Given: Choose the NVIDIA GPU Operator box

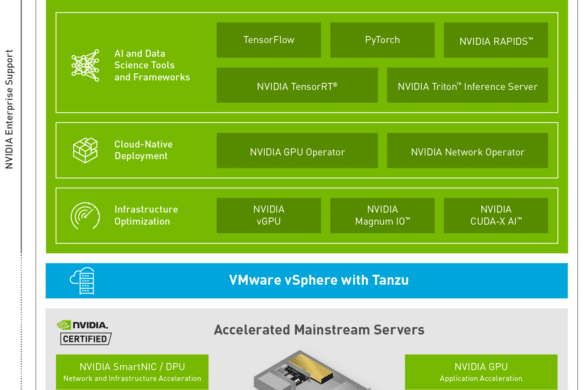Looking at the screenshot, I should click(297, 150).
